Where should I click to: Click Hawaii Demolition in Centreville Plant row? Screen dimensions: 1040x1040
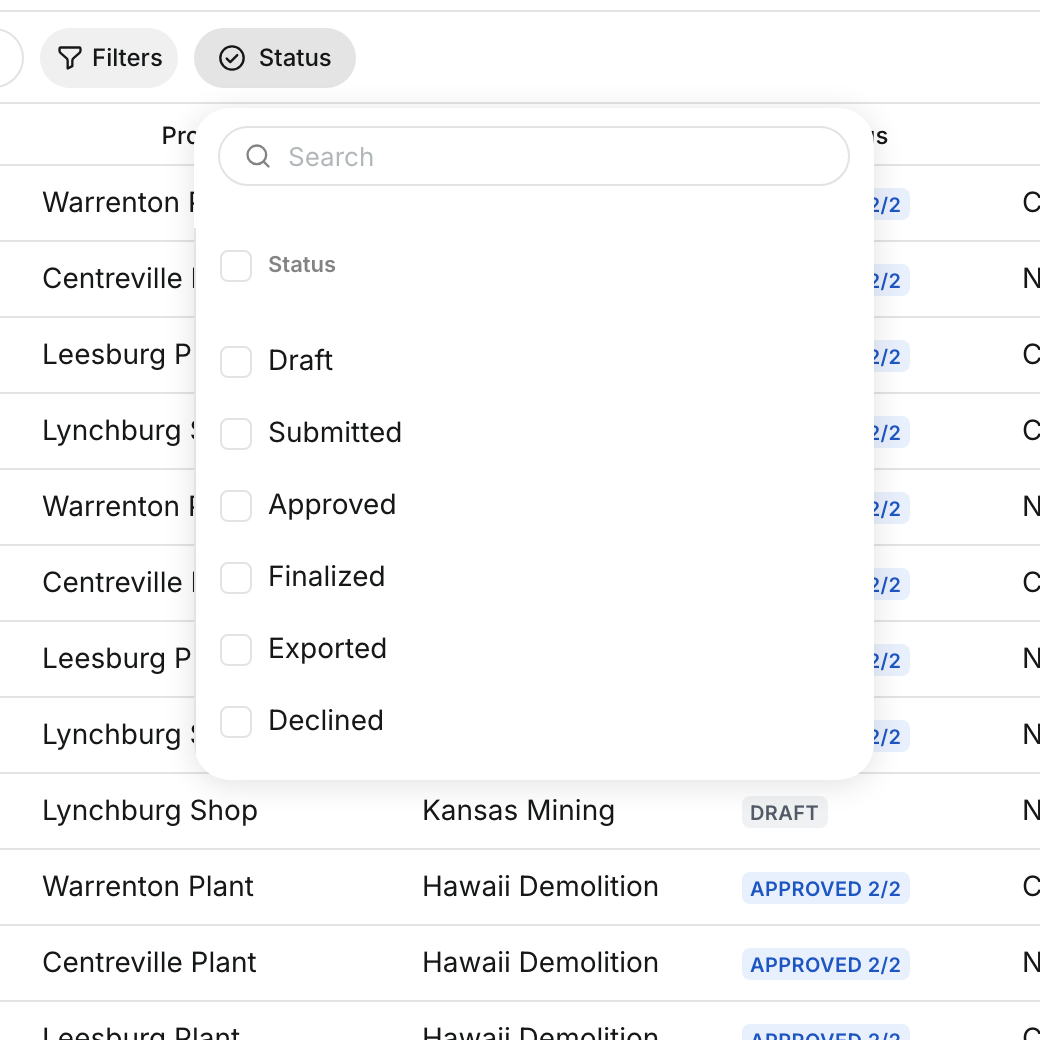[541, 962]
